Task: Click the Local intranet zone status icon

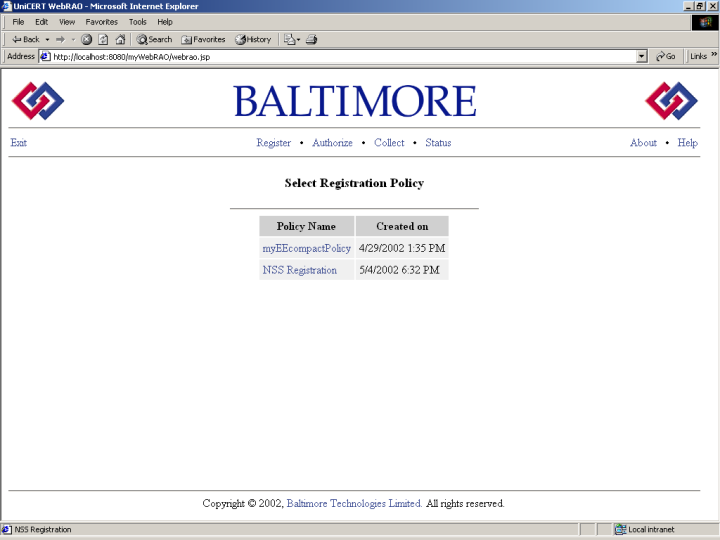Action: (620, 529)
